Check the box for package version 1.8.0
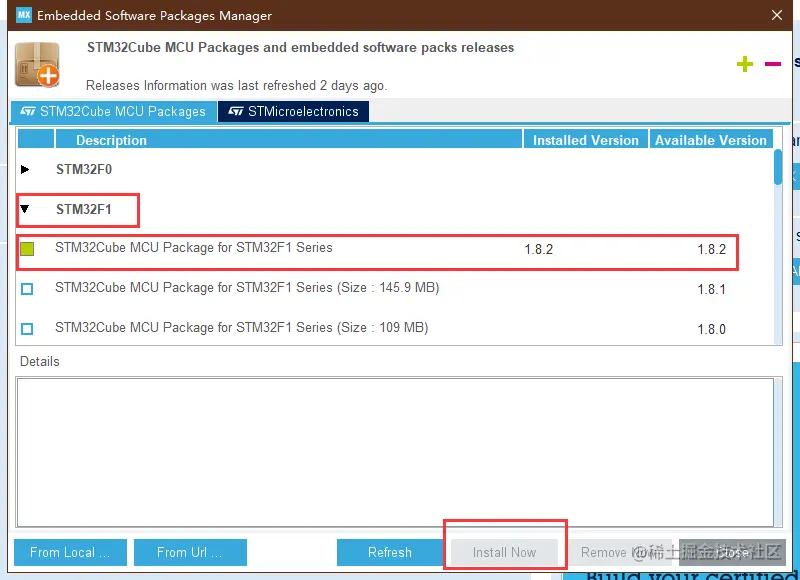 tap(27, 329)
